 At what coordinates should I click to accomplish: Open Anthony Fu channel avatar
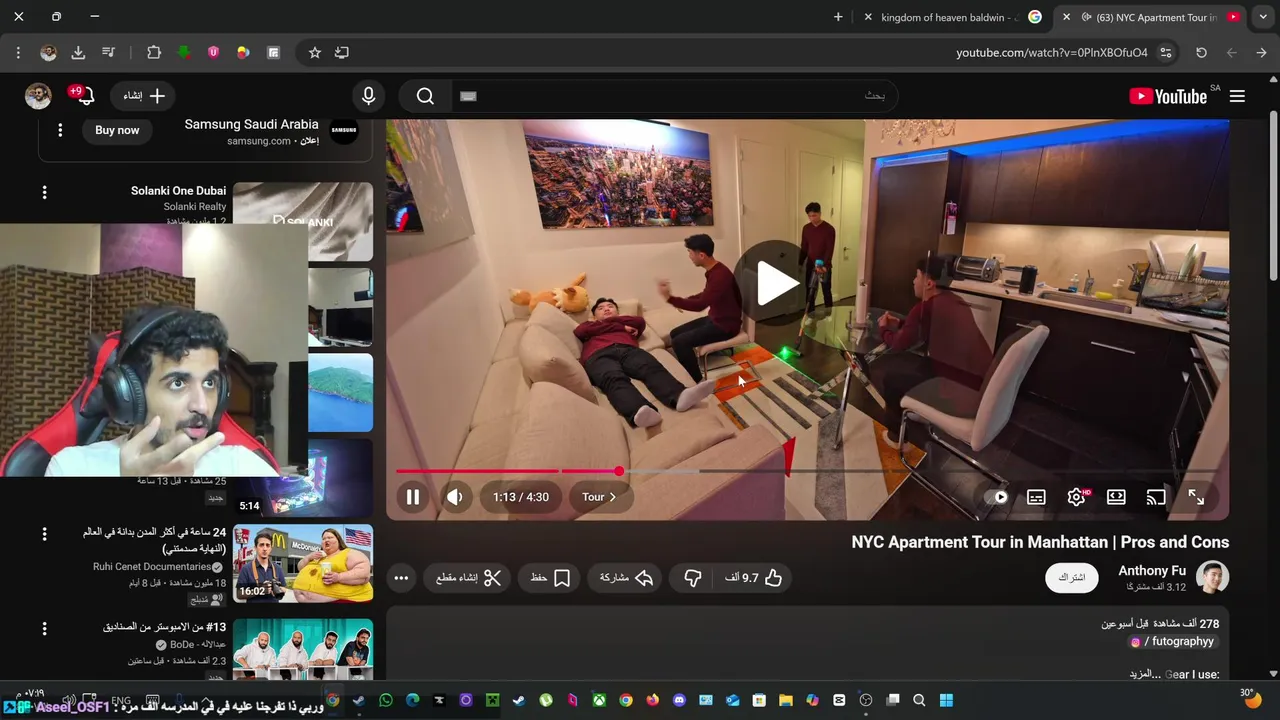coord(1213,578)
